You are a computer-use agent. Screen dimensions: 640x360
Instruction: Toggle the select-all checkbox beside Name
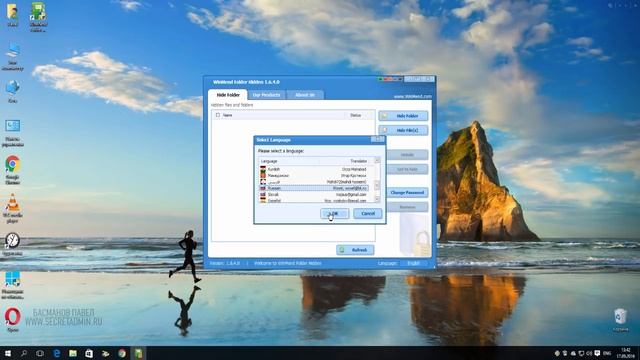pos(218,115)
